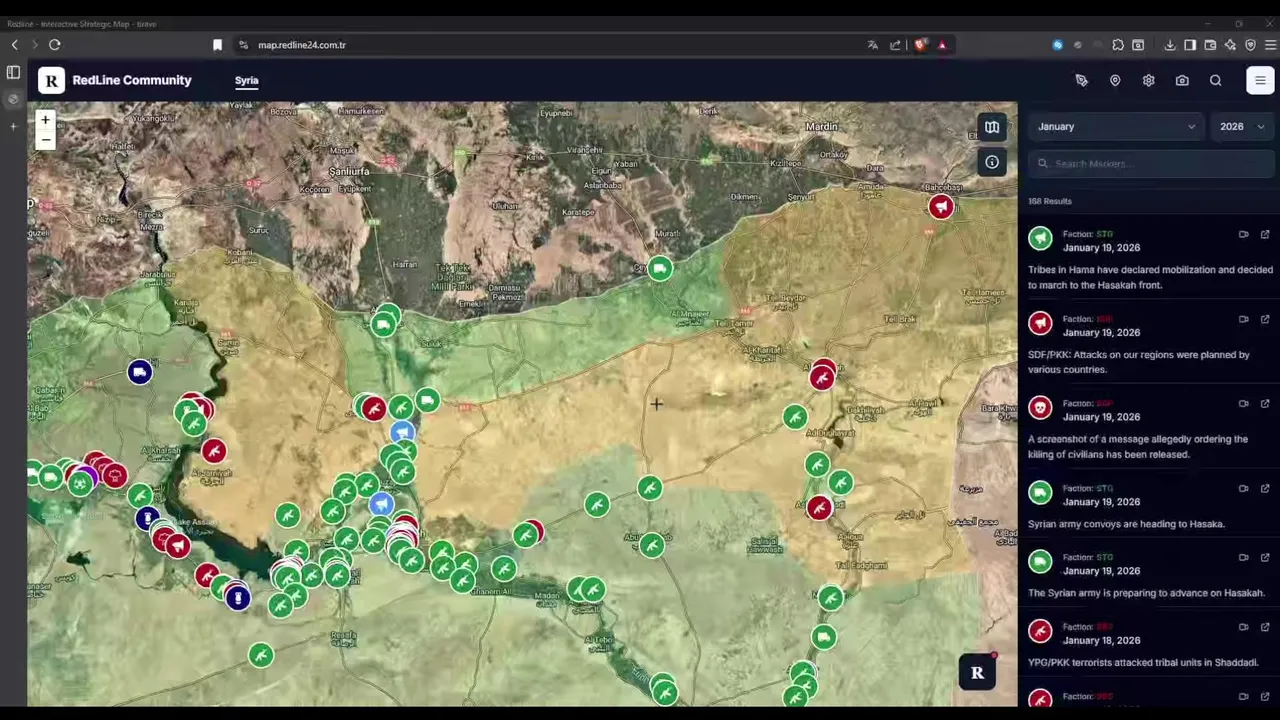
Task: Bookmark this page icon in address bar
Action: (217, 45)
